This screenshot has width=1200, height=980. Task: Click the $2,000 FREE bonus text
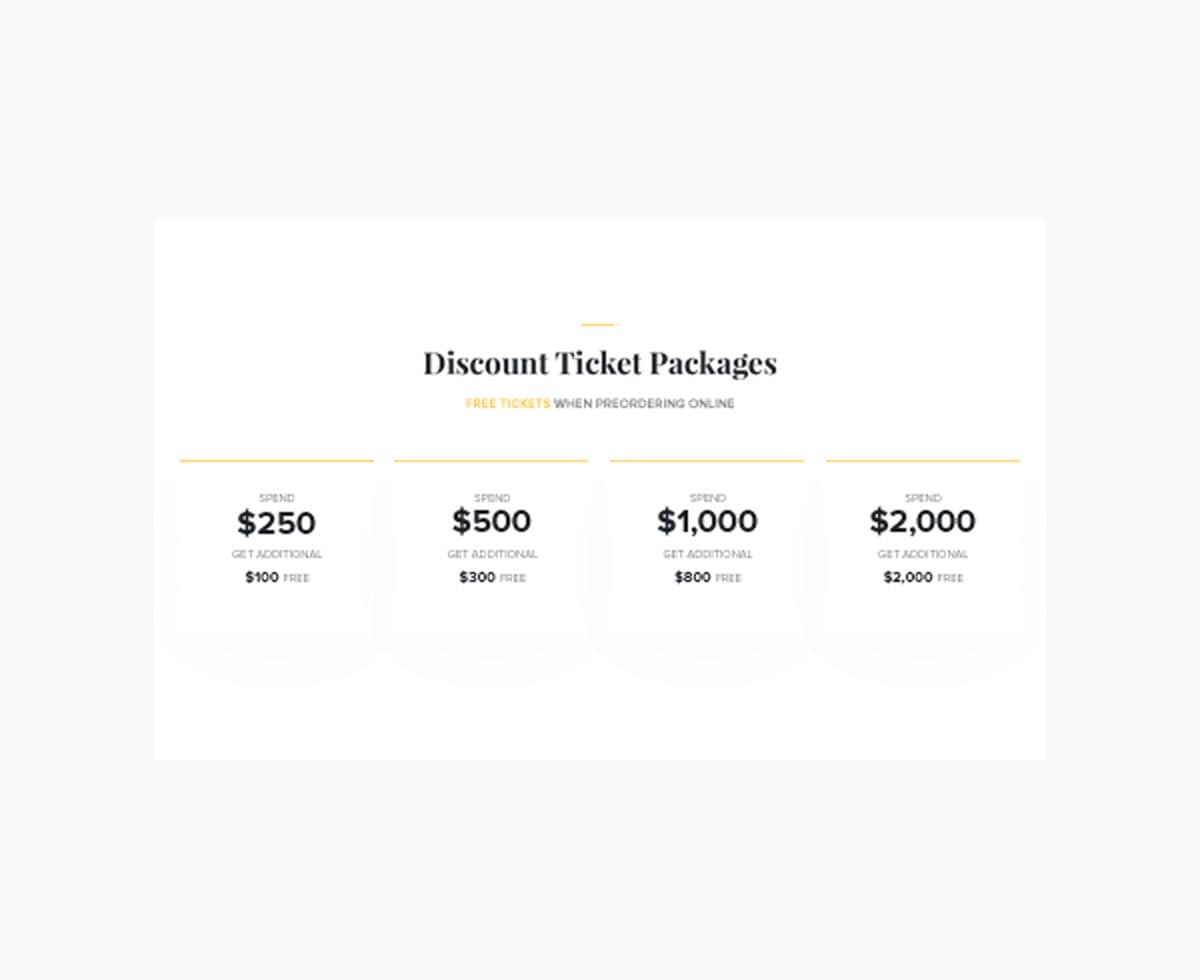tap(923, 578)
